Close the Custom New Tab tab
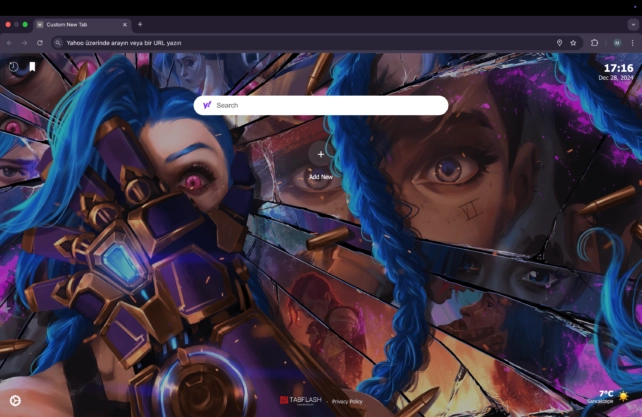Viewport: 642px width, 417px height. [125, 25]
